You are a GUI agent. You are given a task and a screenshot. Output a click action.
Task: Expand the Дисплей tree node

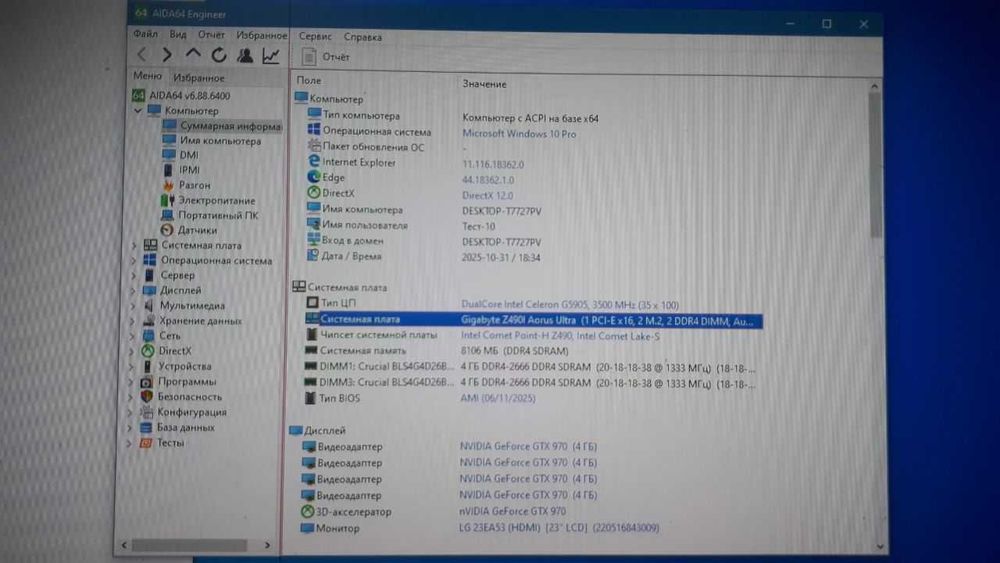point(133,291)
